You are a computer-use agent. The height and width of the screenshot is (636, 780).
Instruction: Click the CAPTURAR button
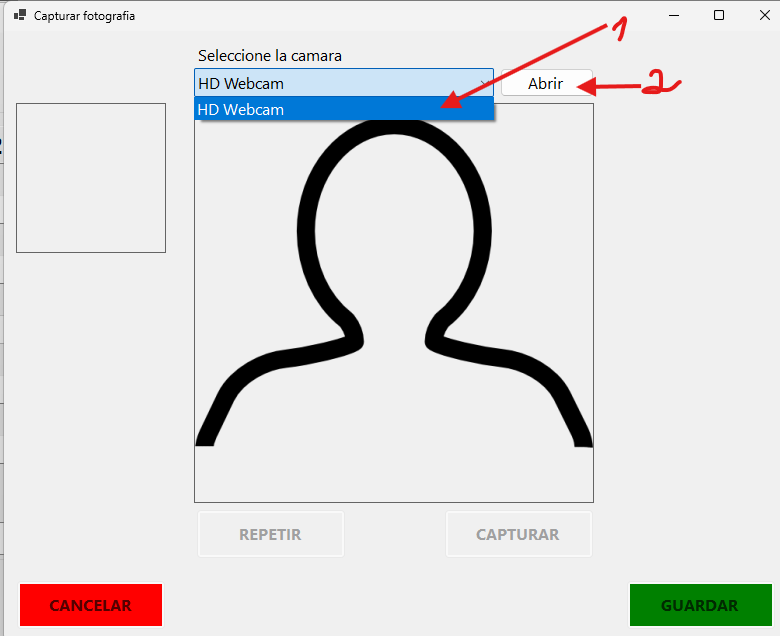pyautogui.click(x=518, y=534)
